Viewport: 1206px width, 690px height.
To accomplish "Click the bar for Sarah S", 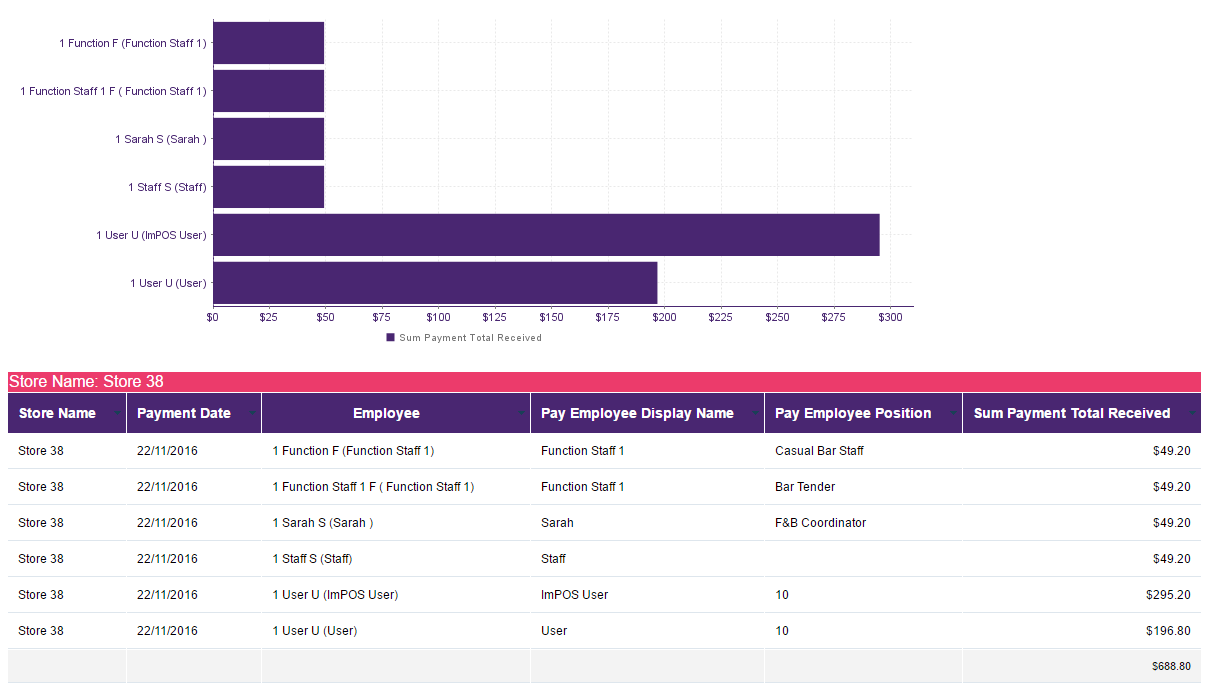I will pos(268,139).
